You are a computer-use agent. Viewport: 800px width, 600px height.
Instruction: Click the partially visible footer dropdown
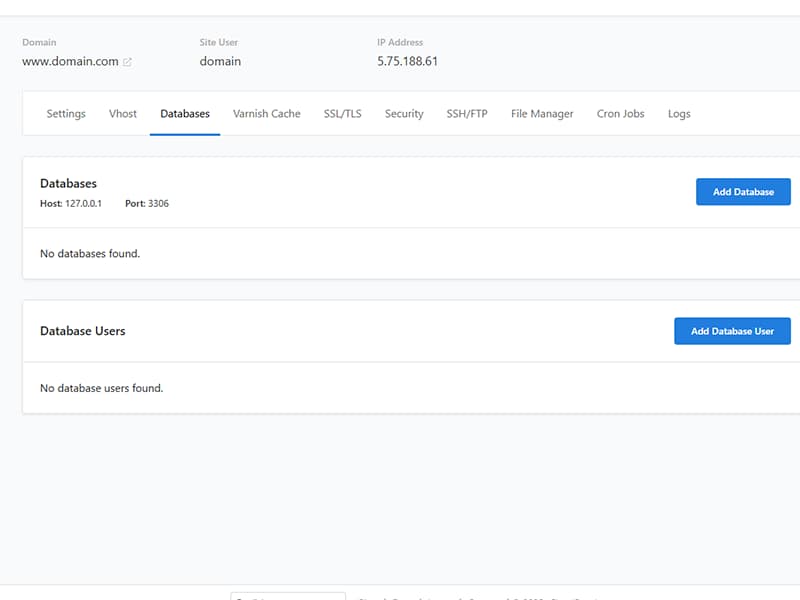288,596
